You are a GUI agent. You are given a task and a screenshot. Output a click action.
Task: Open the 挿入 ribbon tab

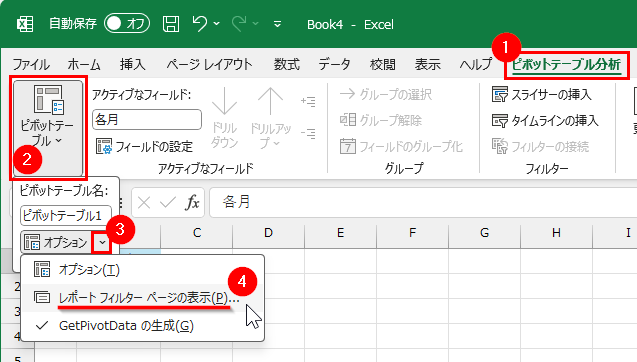tap(132, 64)
